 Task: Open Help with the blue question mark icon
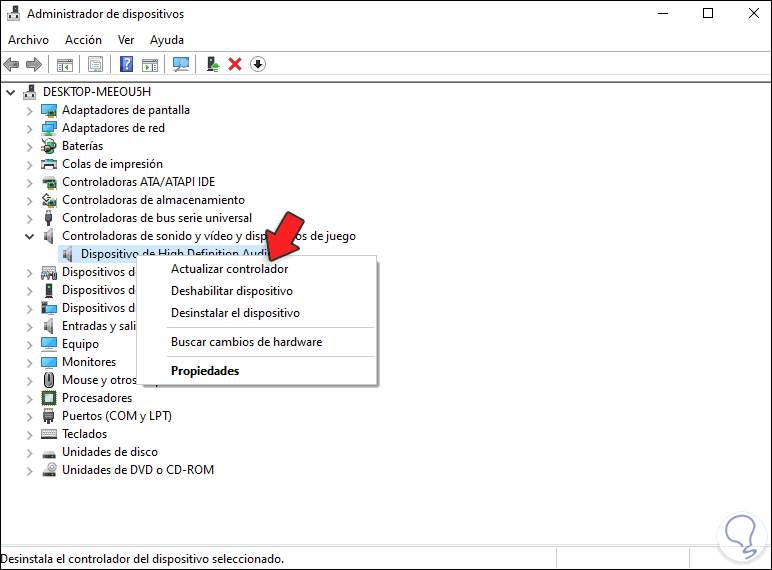point(127,64)
